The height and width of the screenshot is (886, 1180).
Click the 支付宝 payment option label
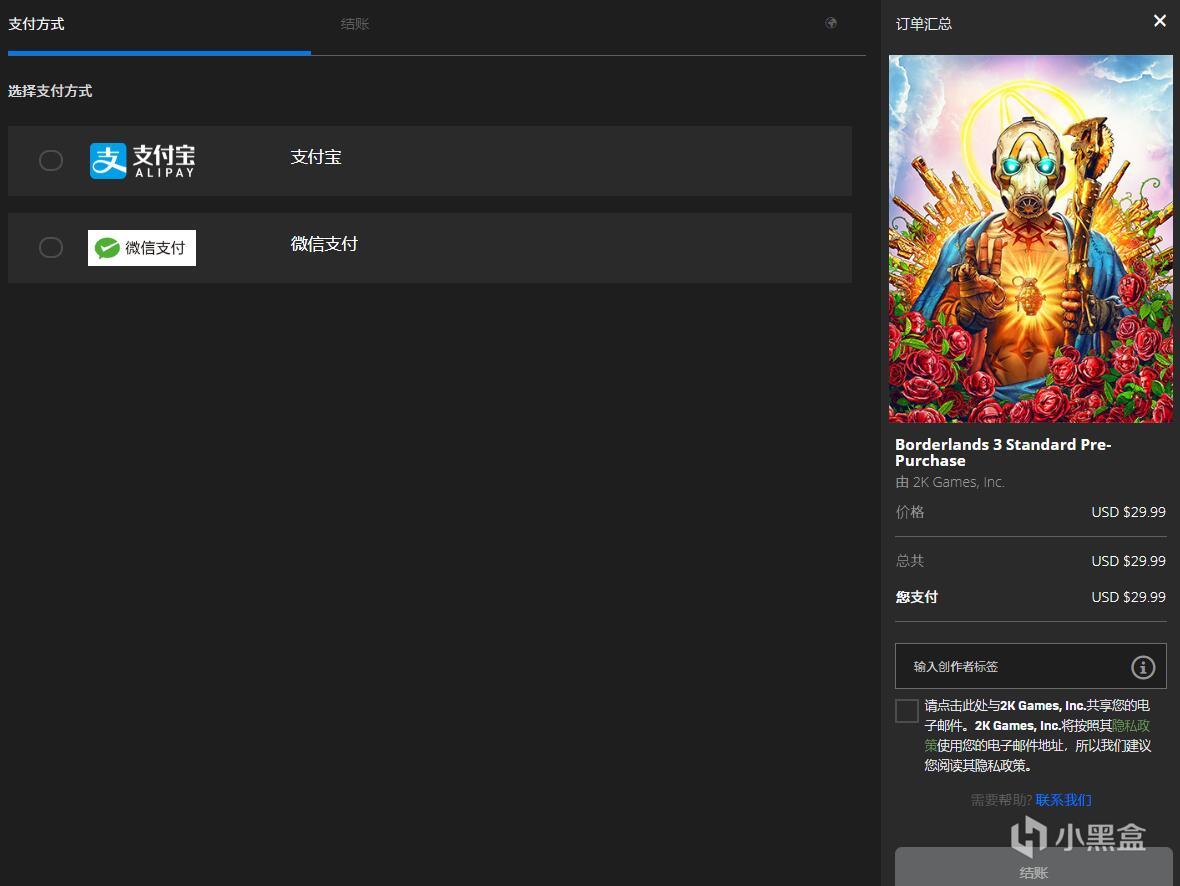pos(316,157)
